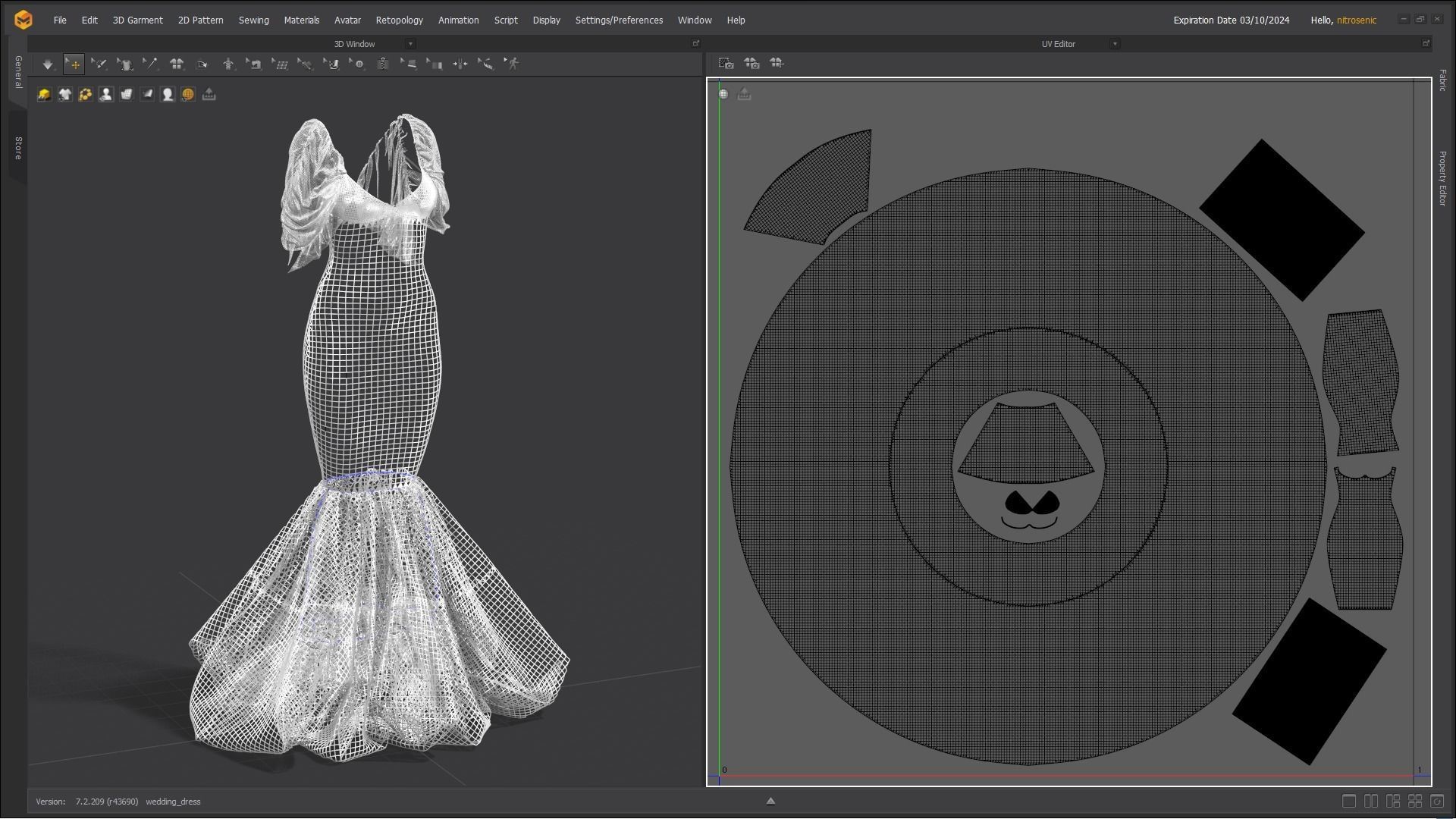Open the Property Editor side tab
The image size is (1456, 819).
pyautogui.click(x=1442, y=178)
